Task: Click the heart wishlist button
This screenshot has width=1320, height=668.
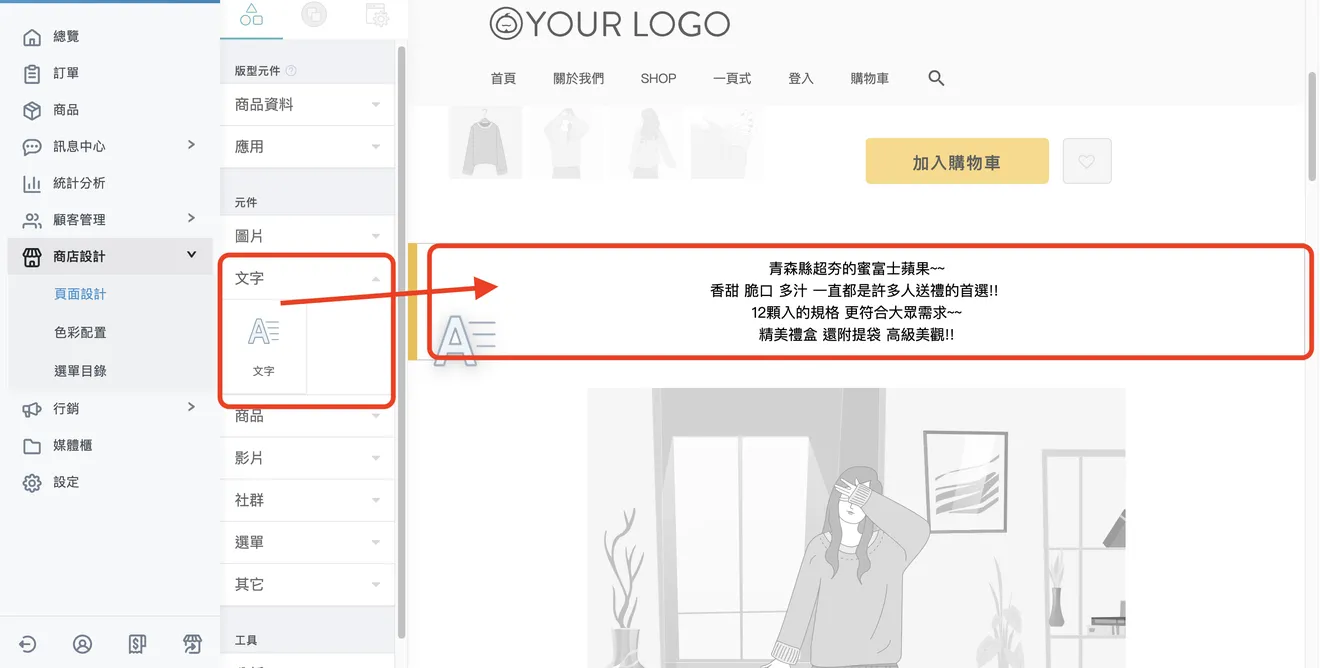Action: [x=1087, y=161]
